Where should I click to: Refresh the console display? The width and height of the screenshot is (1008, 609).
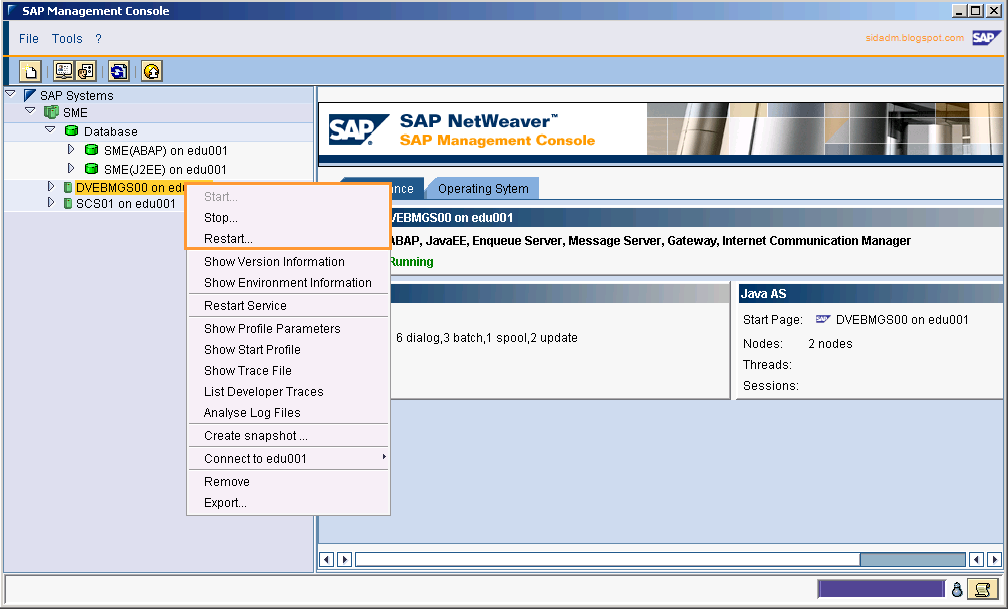coord(116,71)
